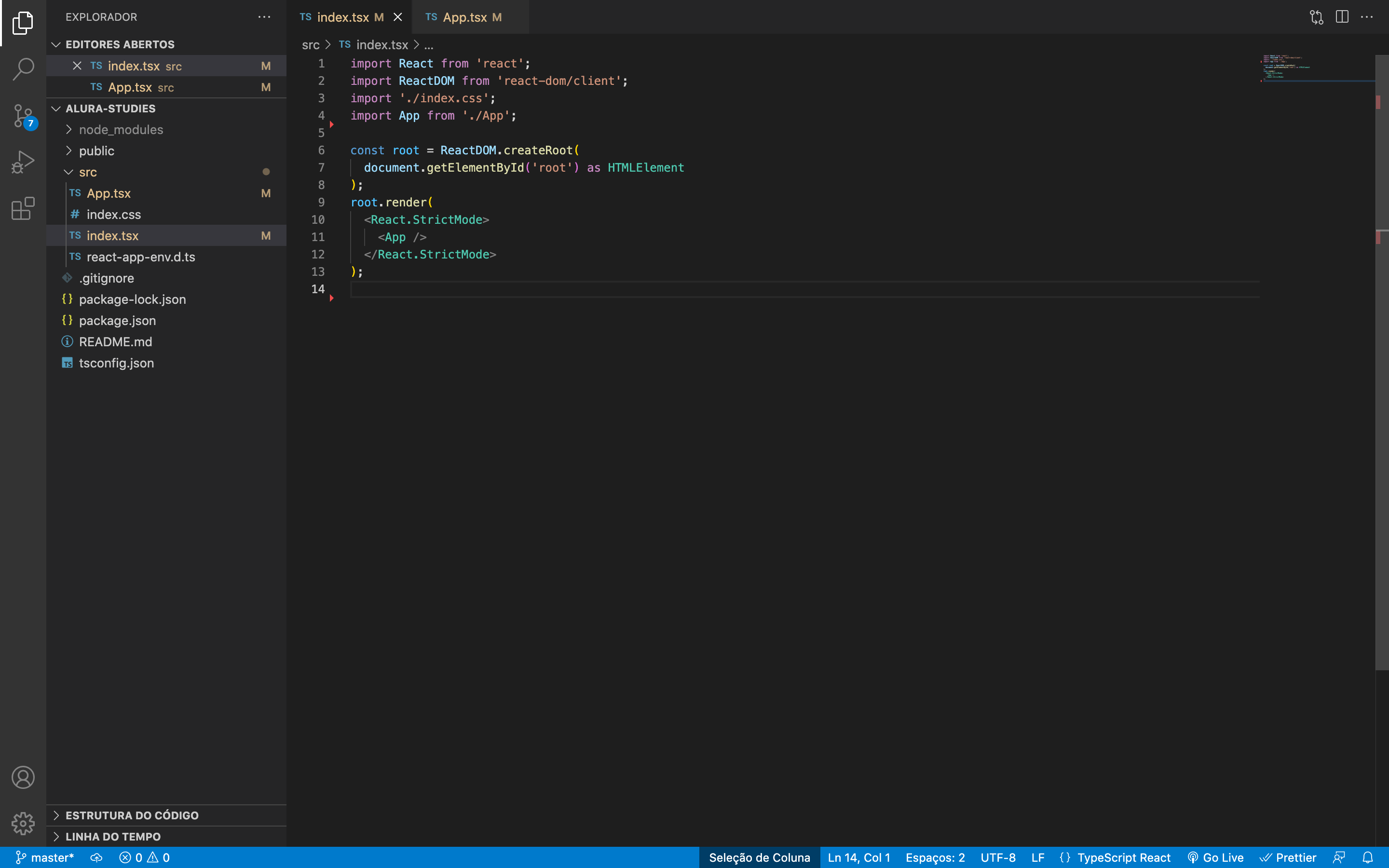
Task: Expand the ESTRUTURA DO CÓDIGO panel
Action: (166, 815)
